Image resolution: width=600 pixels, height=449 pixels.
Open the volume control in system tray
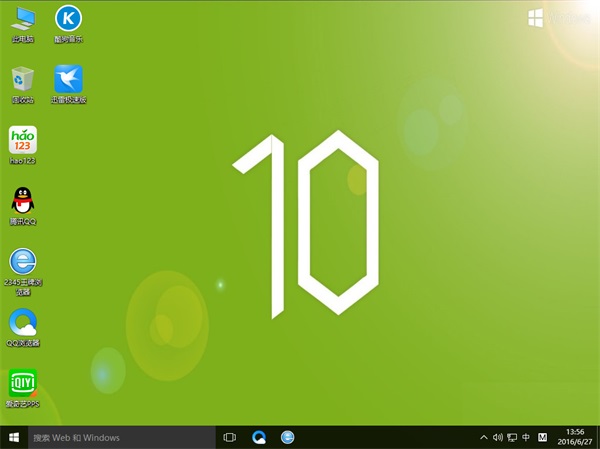click(498, 437)
